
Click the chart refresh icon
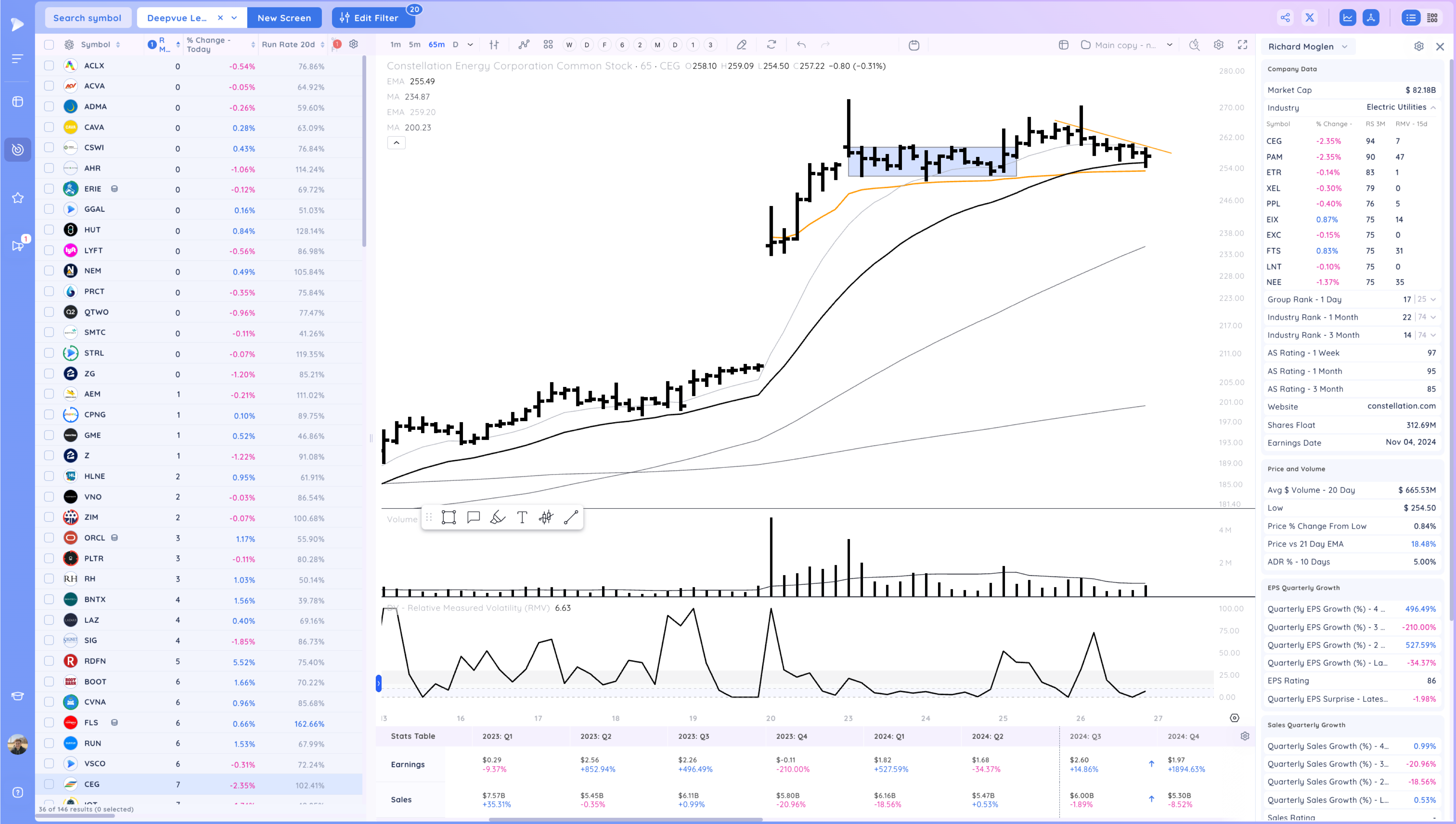point(771,45)
